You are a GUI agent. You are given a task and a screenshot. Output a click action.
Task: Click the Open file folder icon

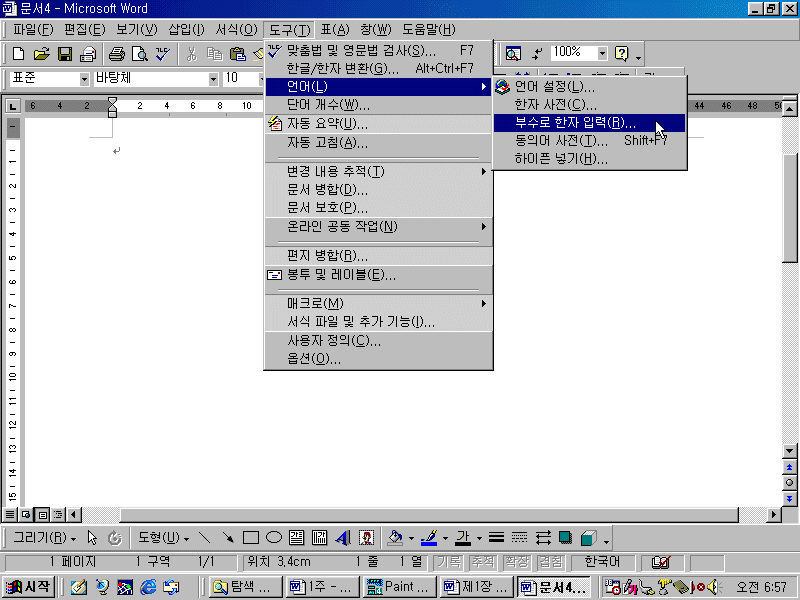(41, 54)
